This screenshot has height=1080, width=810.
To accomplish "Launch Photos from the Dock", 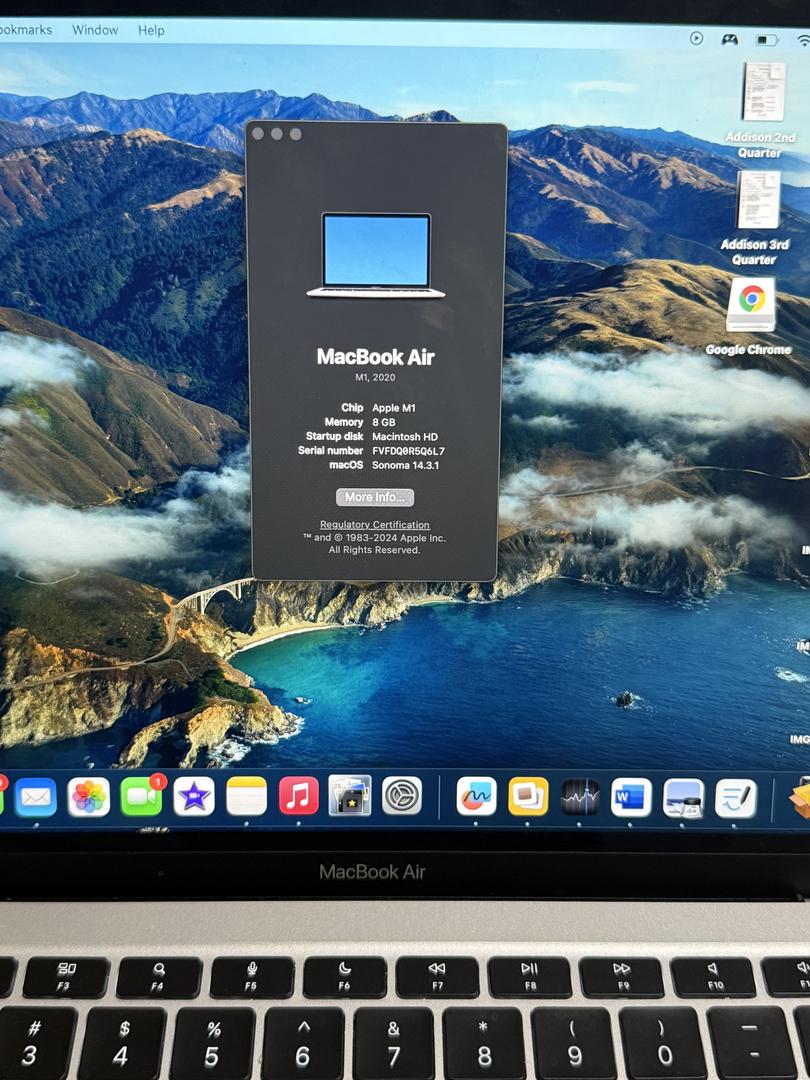I will coord(89,797).
